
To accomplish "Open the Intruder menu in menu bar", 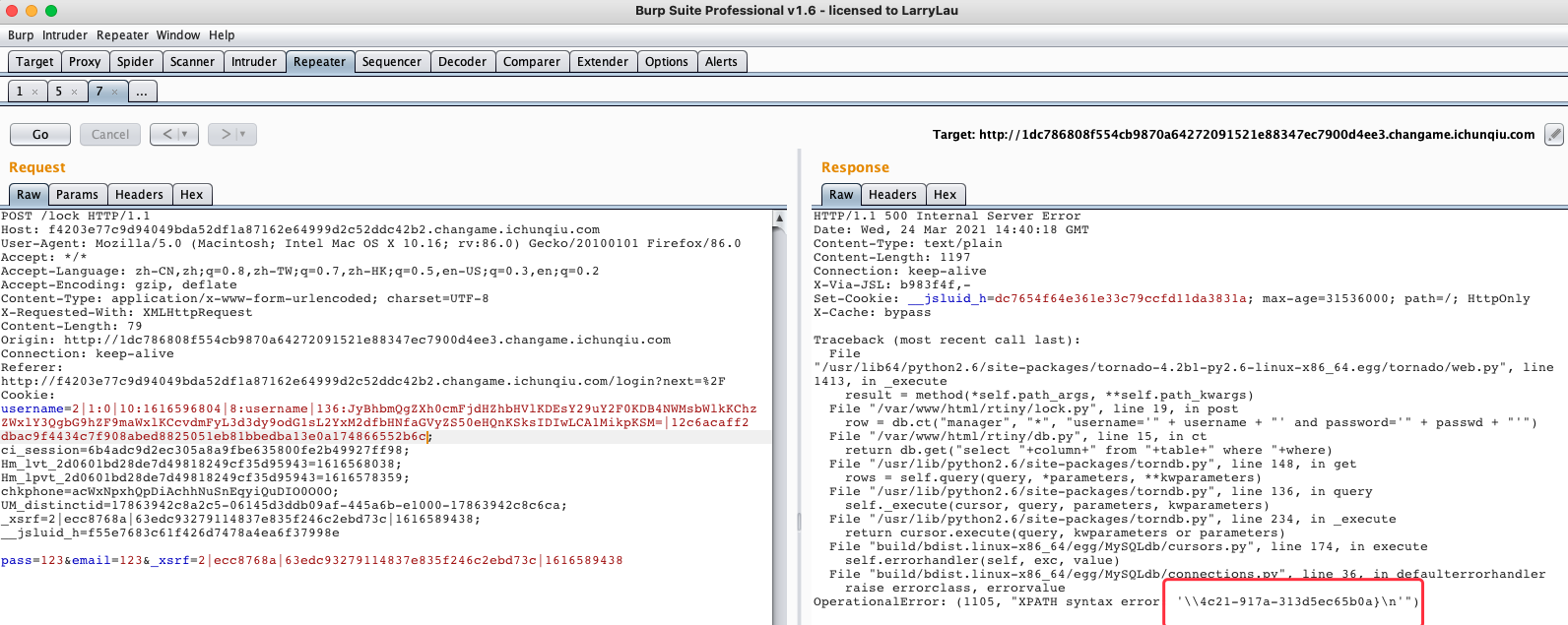I will pos(65,34).
